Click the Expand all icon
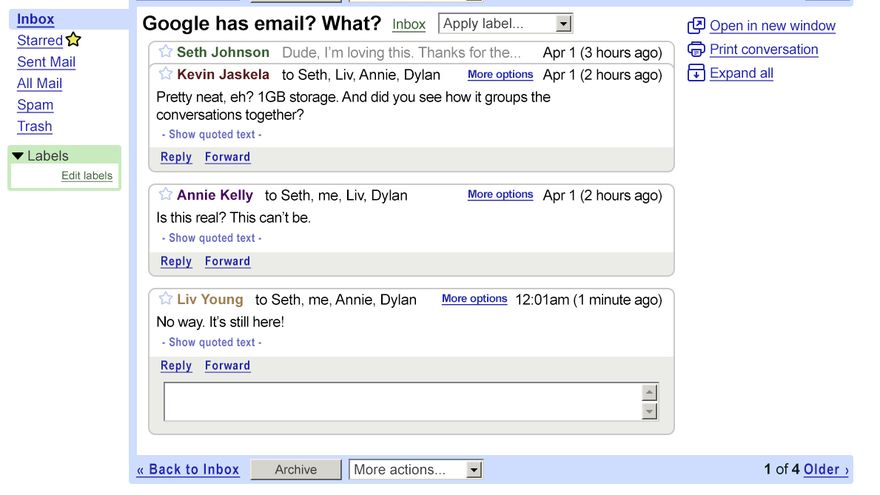 pyautogui.click(x=696, y=73)
